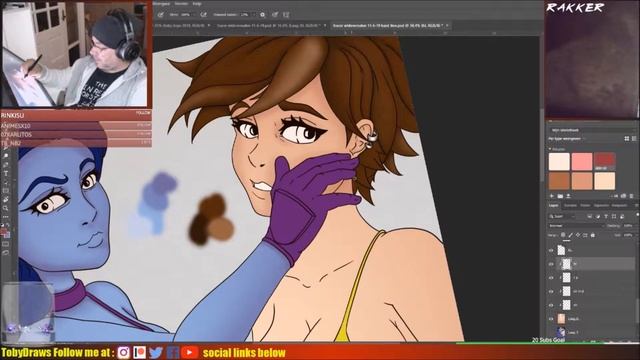Collapse the recent swatches group arrow

pos(550,149)
